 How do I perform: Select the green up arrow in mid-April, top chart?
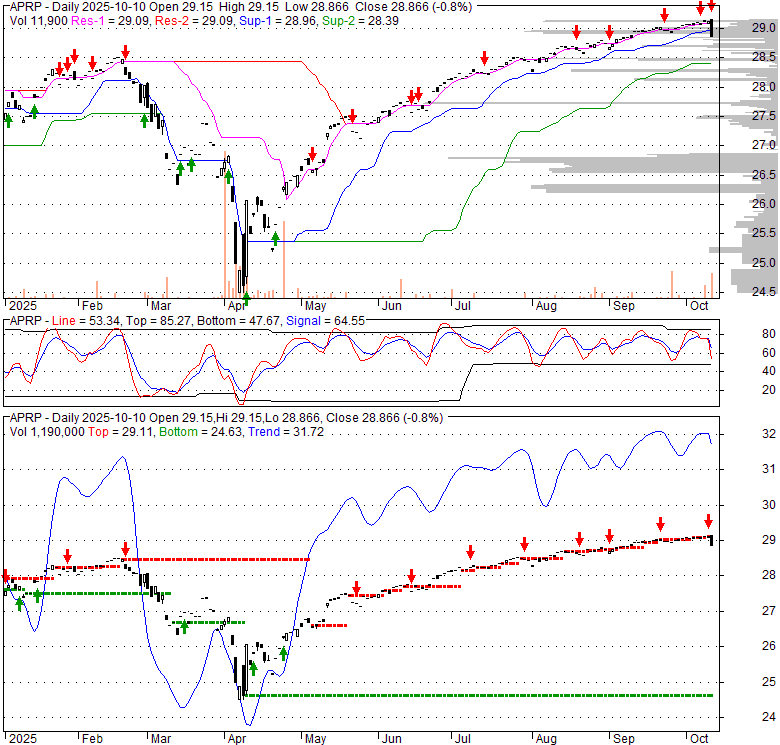(x=275, y=240)
